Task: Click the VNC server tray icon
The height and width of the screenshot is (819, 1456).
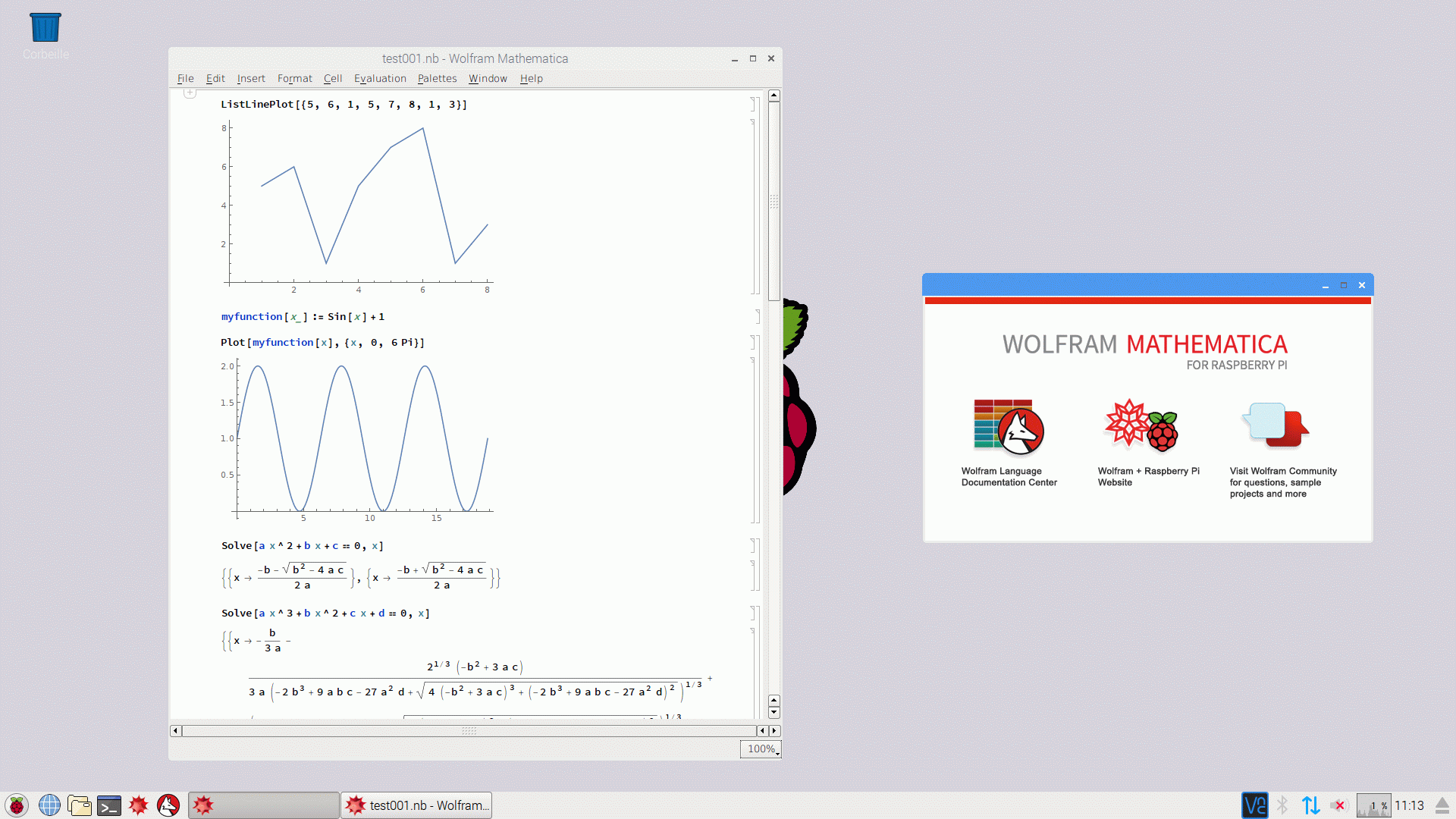Action: [x=1254, y=805]
